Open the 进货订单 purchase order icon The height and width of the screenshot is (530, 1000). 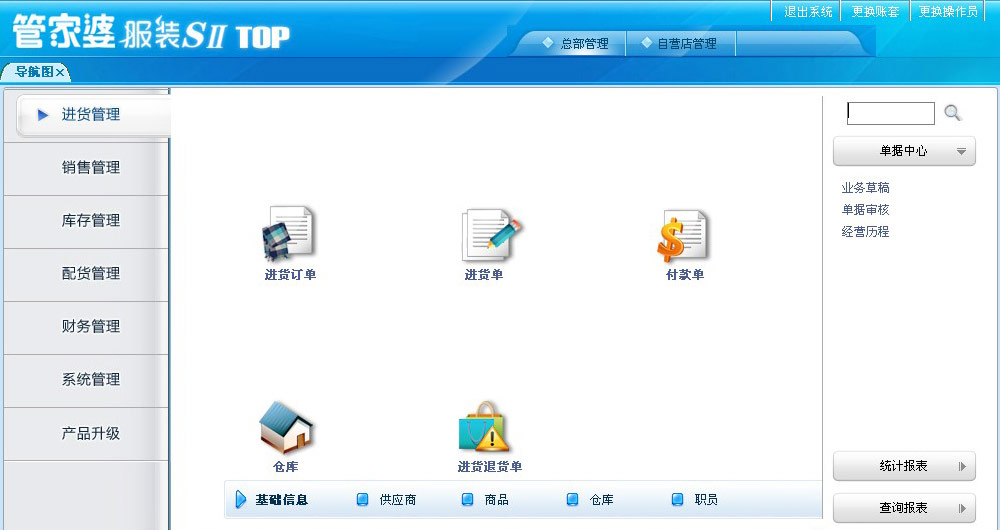click(x=289, y=234)
